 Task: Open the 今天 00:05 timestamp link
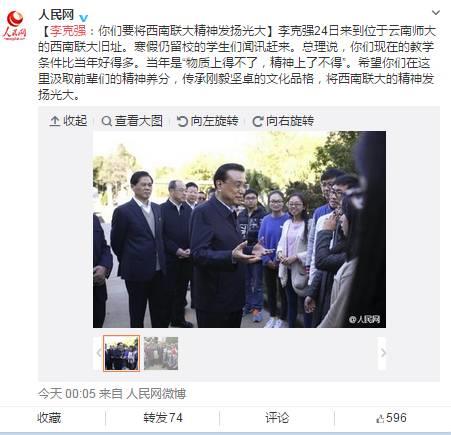tap(67, 394)
